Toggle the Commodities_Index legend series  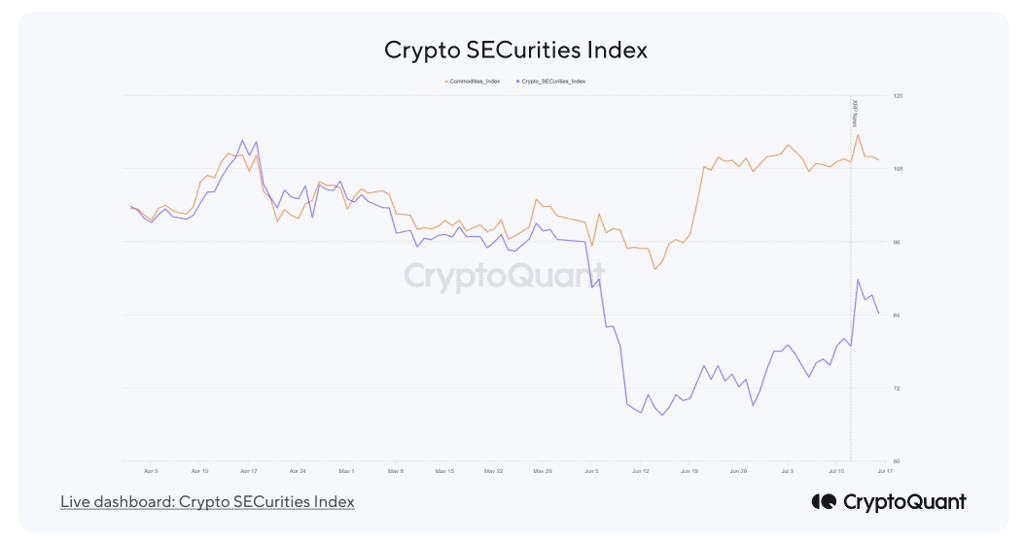(474, 81)
